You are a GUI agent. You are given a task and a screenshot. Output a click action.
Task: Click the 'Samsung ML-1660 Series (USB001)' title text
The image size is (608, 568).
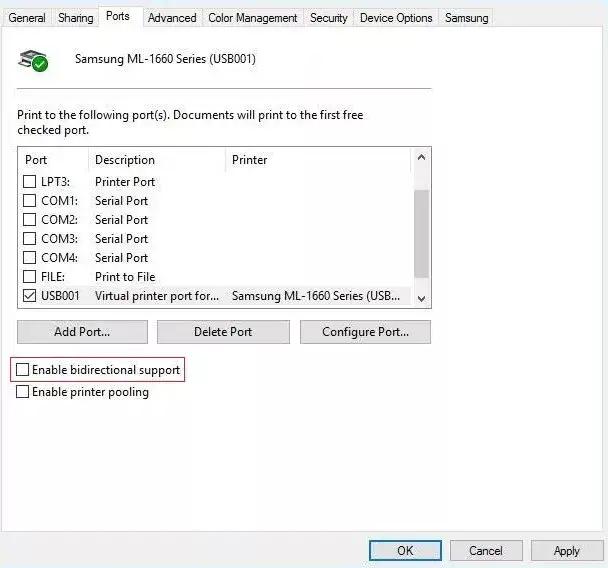point(166,59)
